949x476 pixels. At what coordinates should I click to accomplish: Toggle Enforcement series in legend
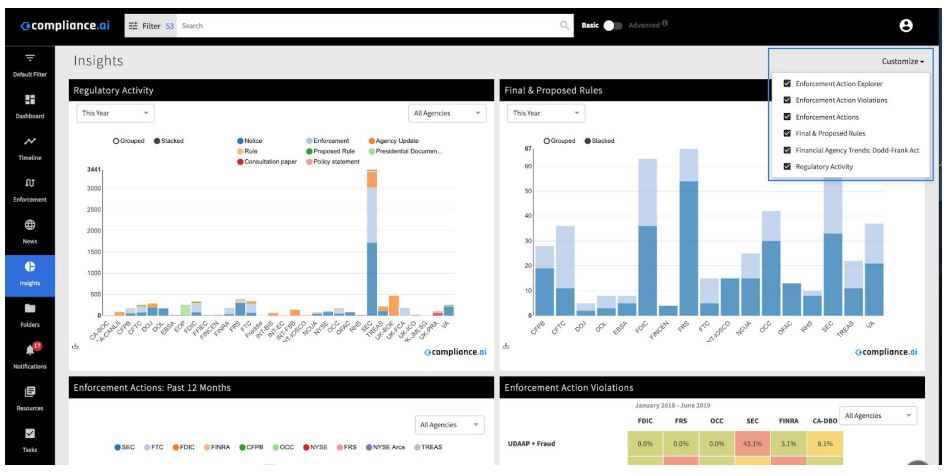click(x=327, y=141)
